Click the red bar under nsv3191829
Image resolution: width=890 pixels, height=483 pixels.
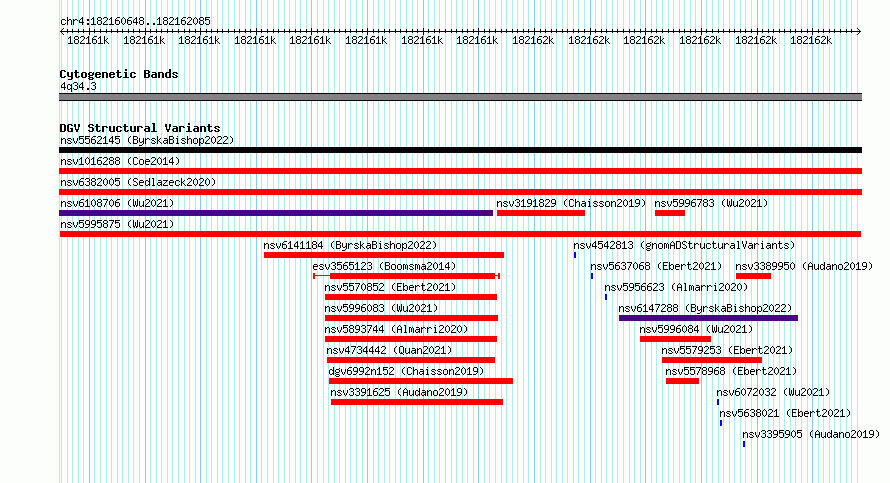point(541,213)
